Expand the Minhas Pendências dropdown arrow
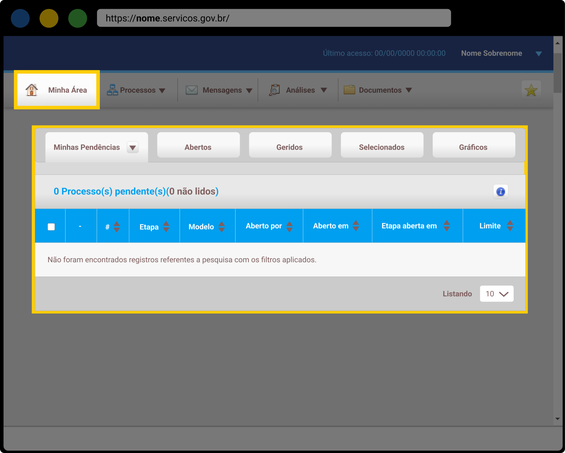This screenshot has width=565, height=453. (x=133, y=147)
